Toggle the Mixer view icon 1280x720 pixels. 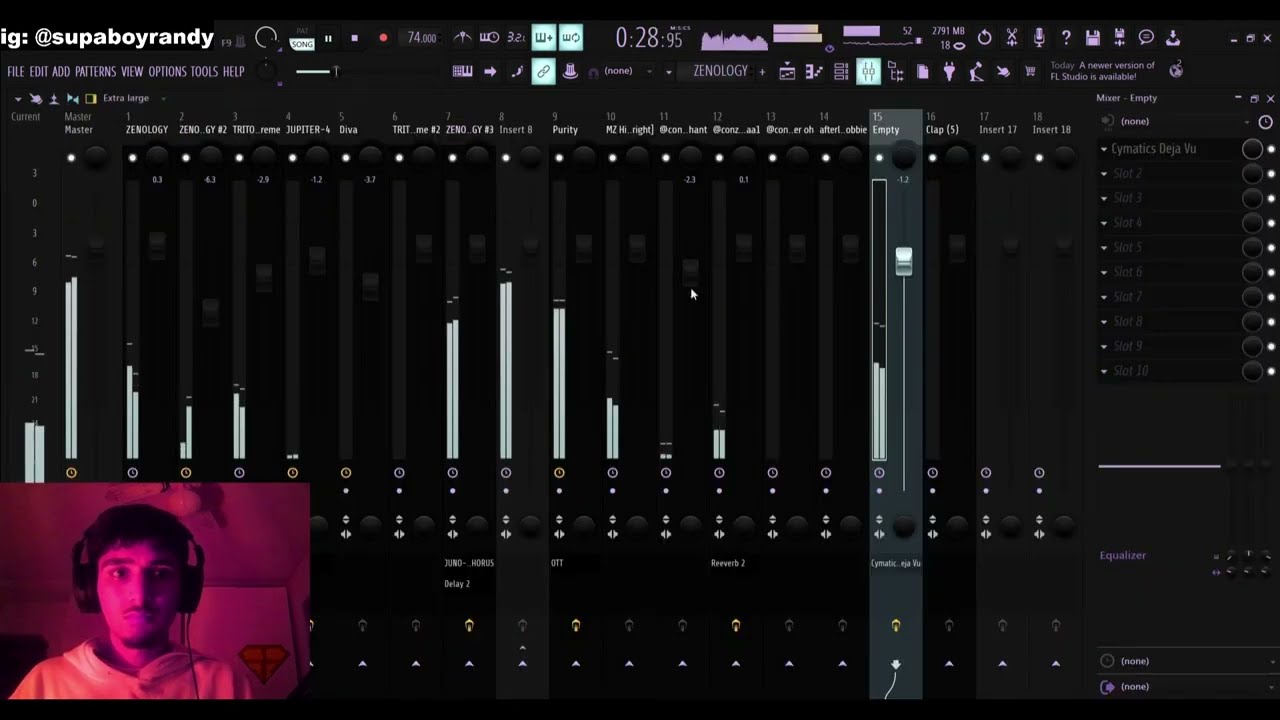pyautogui.click(x=868, y=71)
